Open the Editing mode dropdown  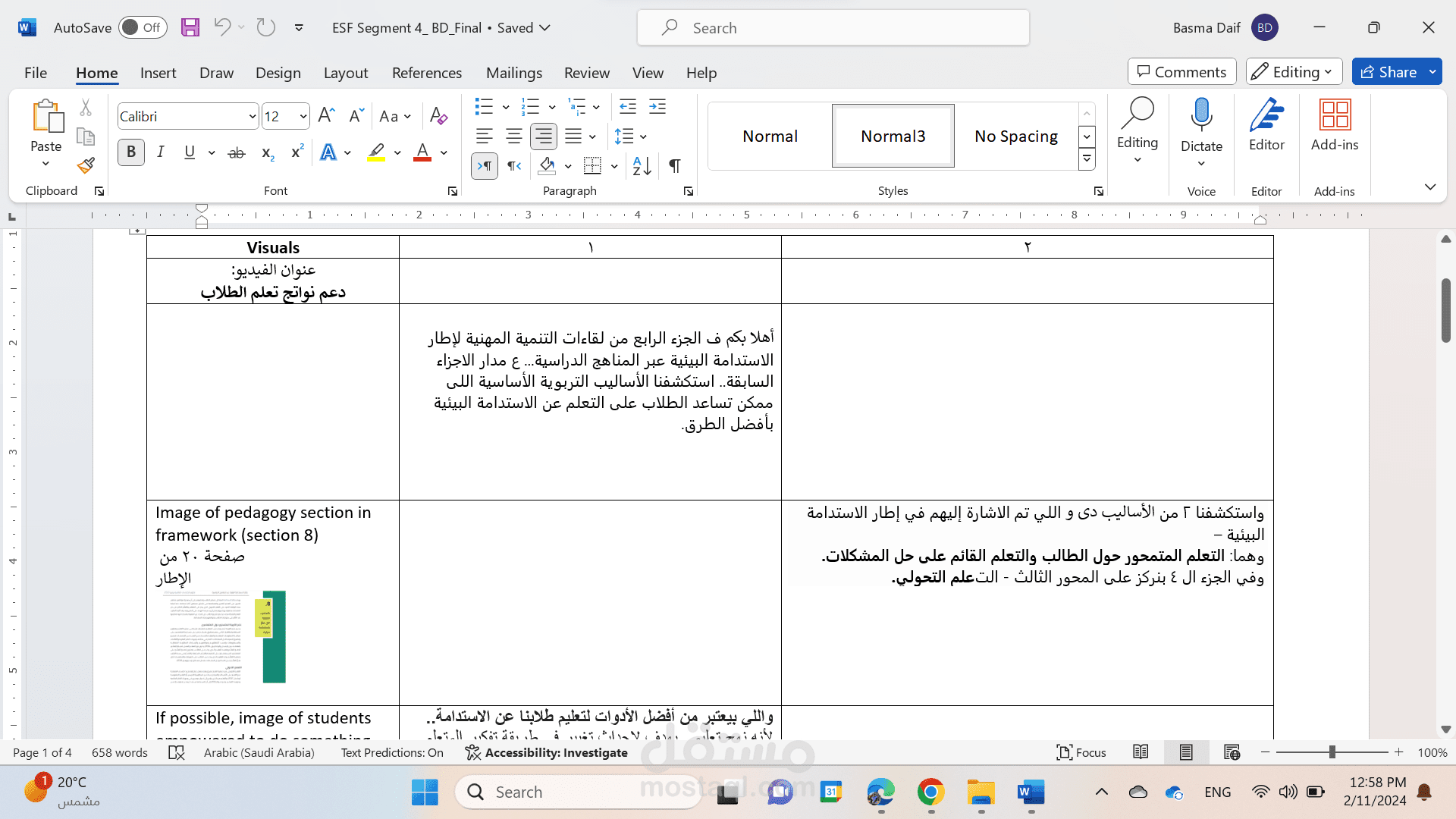click(x=1294, y=72)
